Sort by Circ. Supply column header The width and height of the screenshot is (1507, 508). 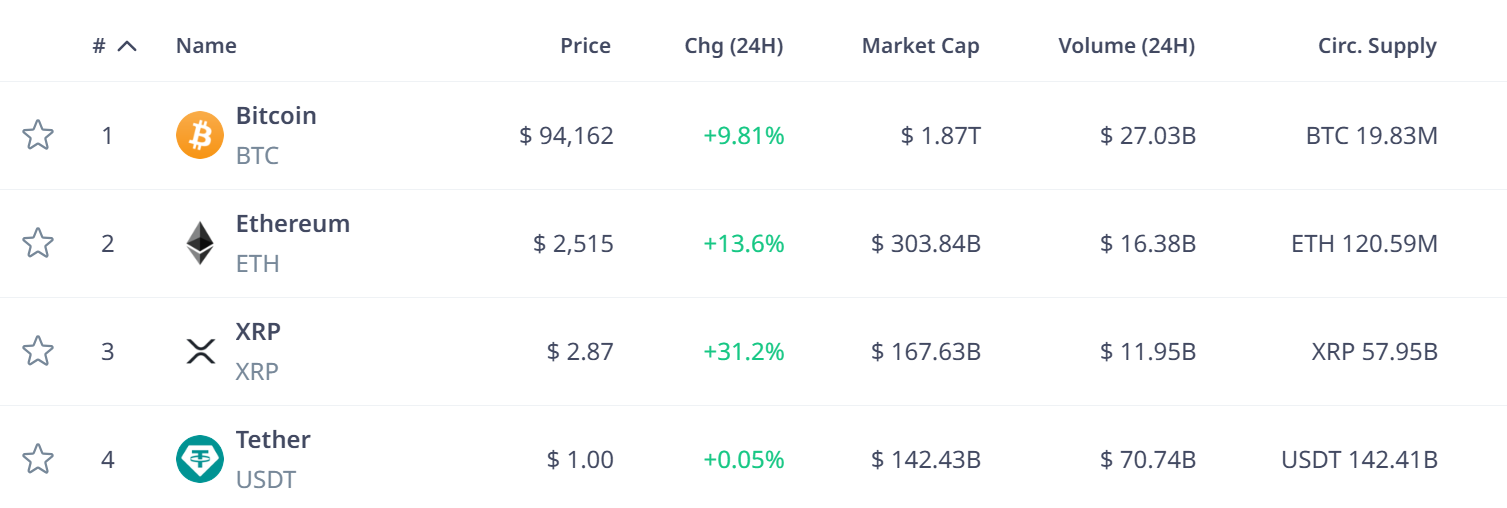(x=1377, y=46)
